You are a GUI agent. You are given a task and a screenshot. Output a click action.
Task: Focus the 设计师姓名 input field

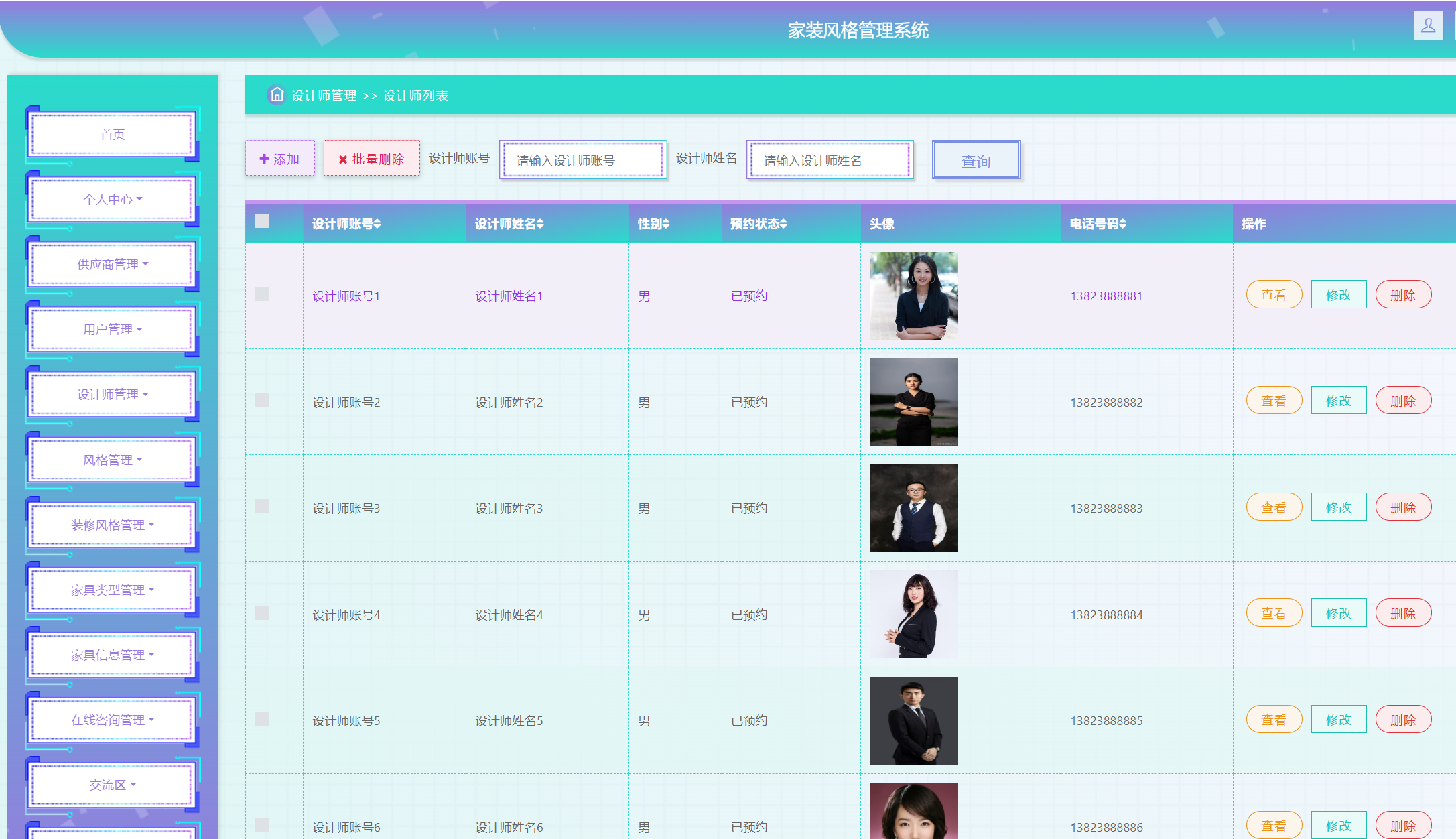(830, 160)
